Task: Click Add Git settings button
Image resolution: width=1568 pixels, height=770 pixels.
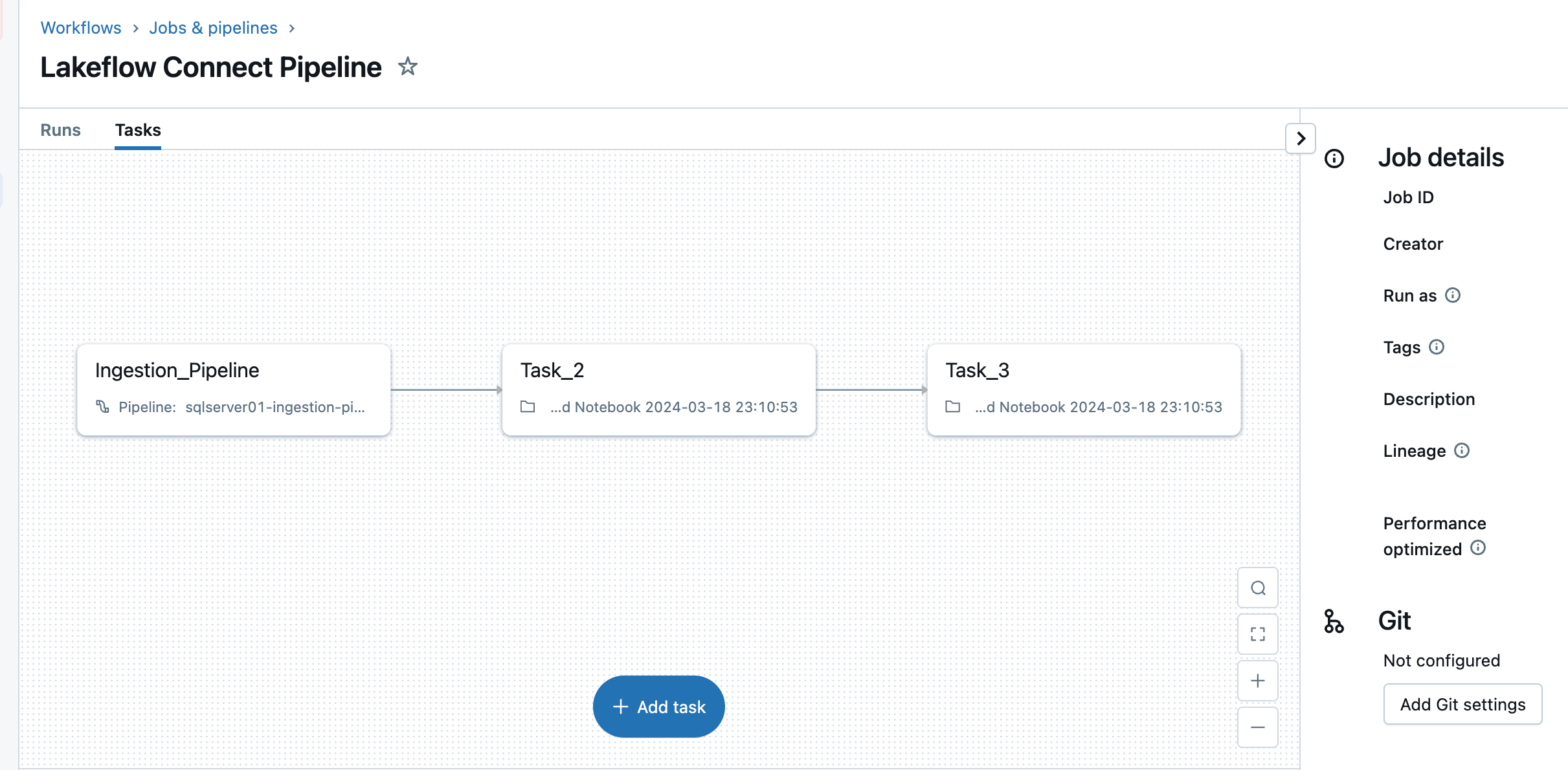Action: pyautogui.click(x=1462, y=704)
